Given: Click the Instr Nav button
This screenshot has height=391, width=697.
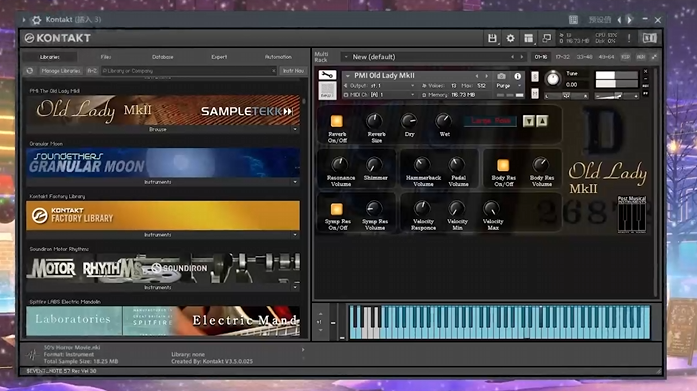Looking at the screenshot, I should tap(293, 71).
